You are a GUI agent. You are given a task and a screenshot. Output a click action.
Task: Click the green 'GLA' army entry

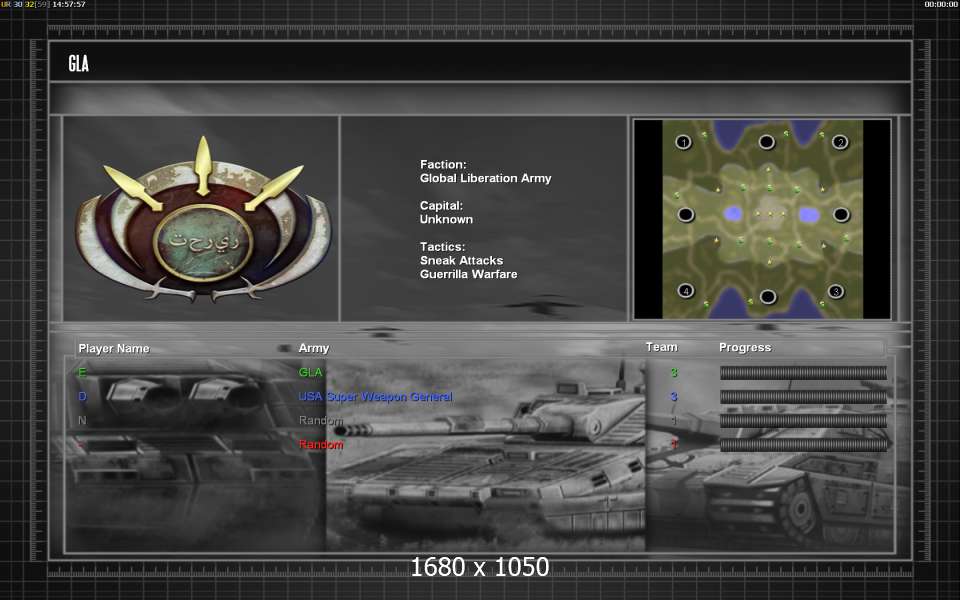[x=310, y=372]
